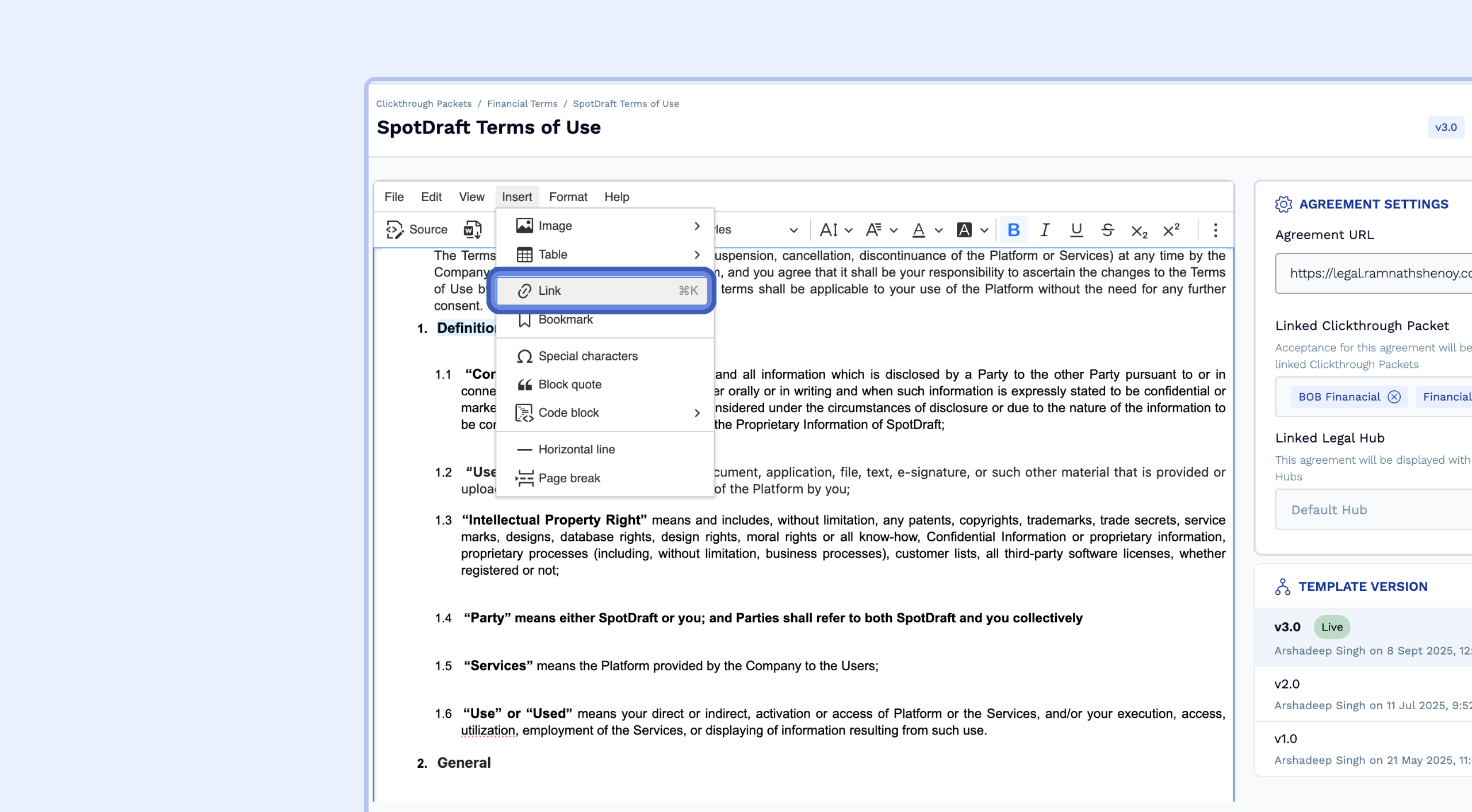Apply subscript formatting
The width and height of the screenshot is (1472, 812).
coord(1139,230)
